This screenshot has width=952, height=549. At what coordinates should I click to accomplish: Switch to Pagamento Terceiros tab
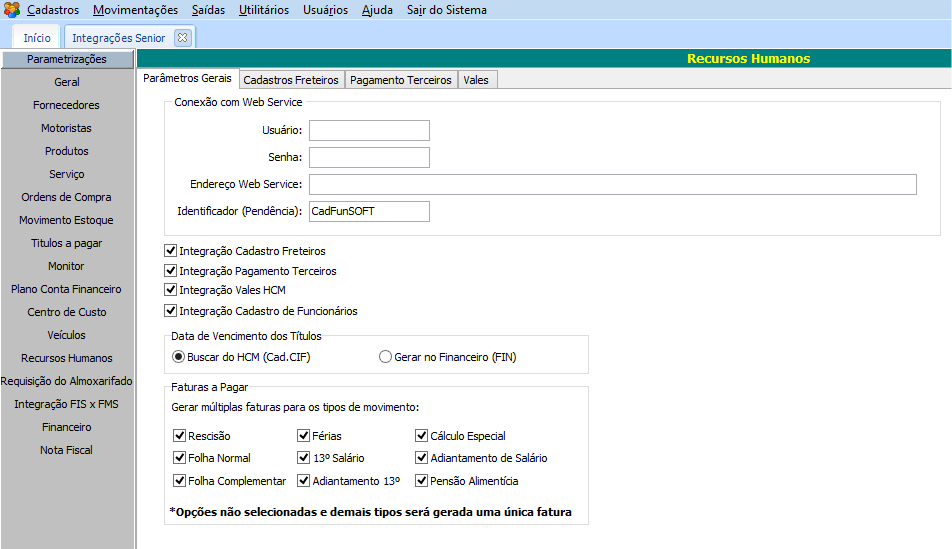pos(401,80)
